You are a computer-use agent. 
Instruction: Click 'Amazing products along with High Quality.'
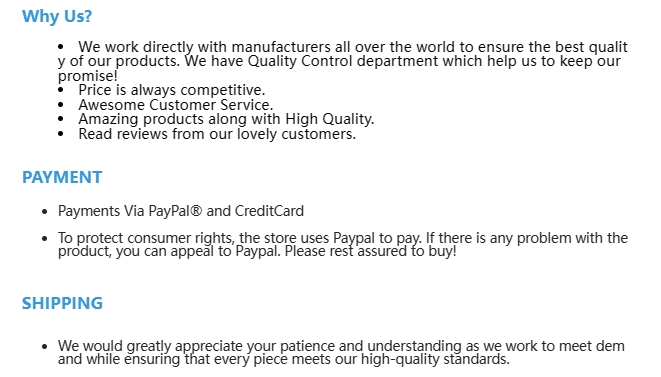point(226,119)
